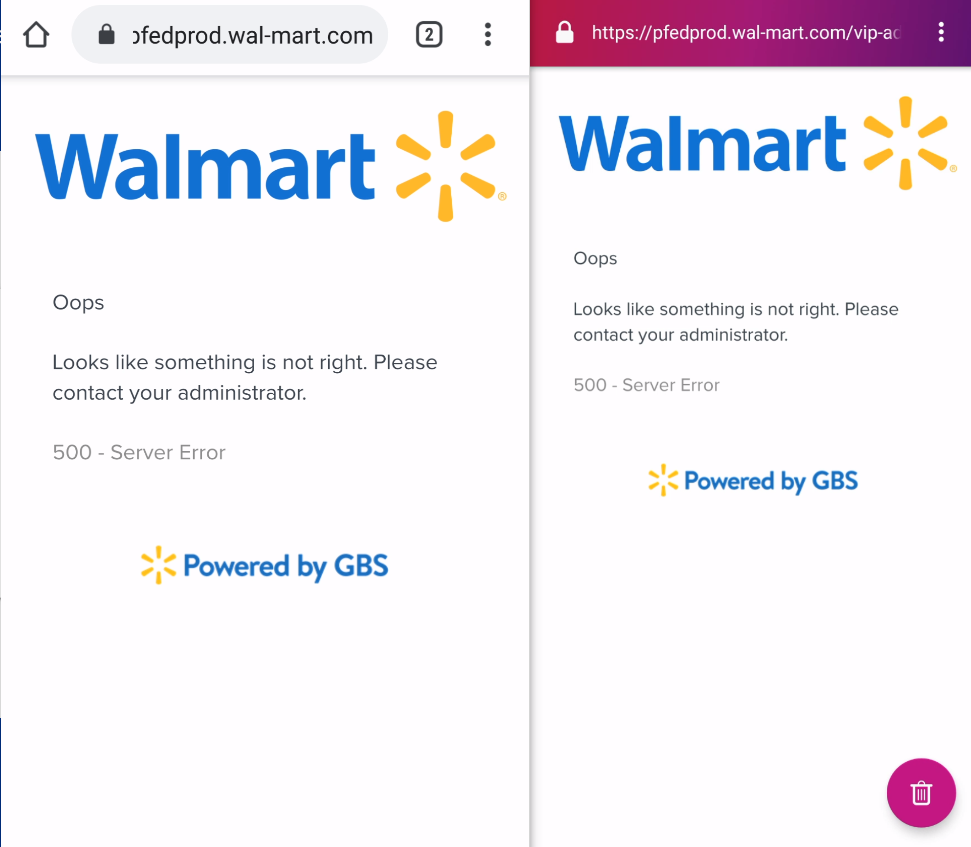Open the Chrome home icon
Viewport: 971px width, 847px height.
(36, 33)
